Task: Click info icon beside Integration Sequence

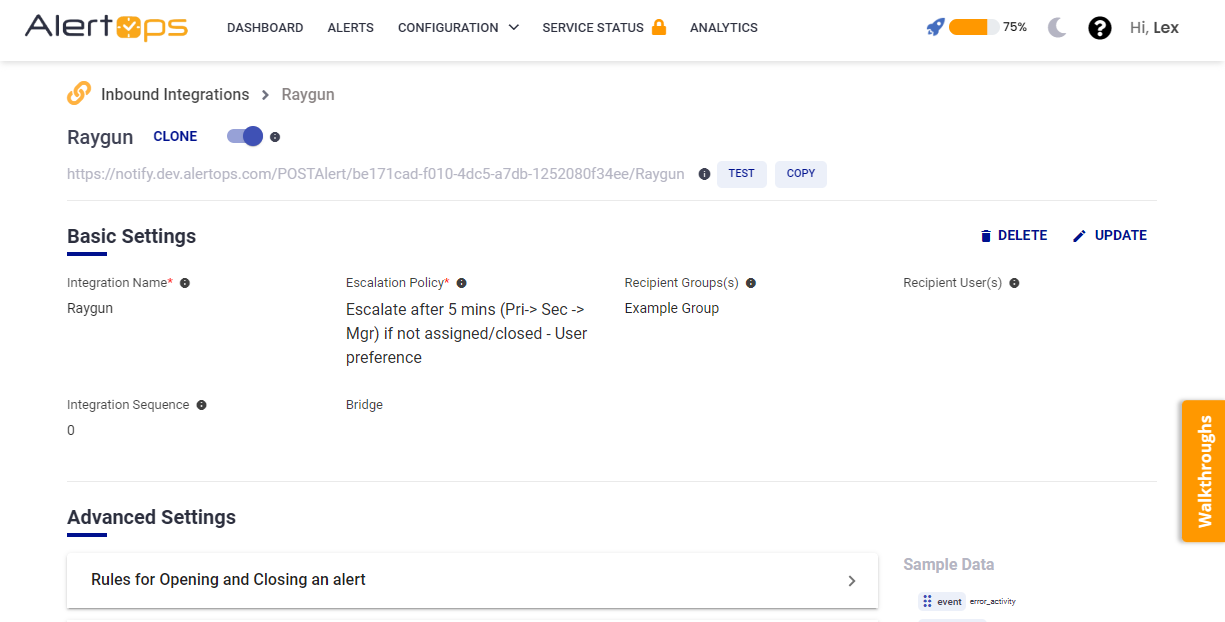Action: tap(202, 405)
